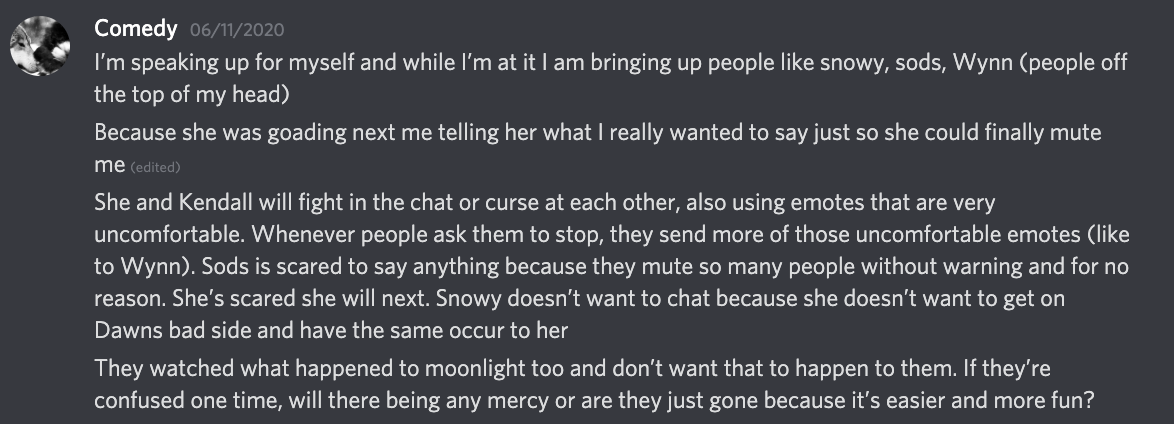Screen dimensions: 1174x424
Task: Select message starting "They watched what happened"
Action: 594,384
